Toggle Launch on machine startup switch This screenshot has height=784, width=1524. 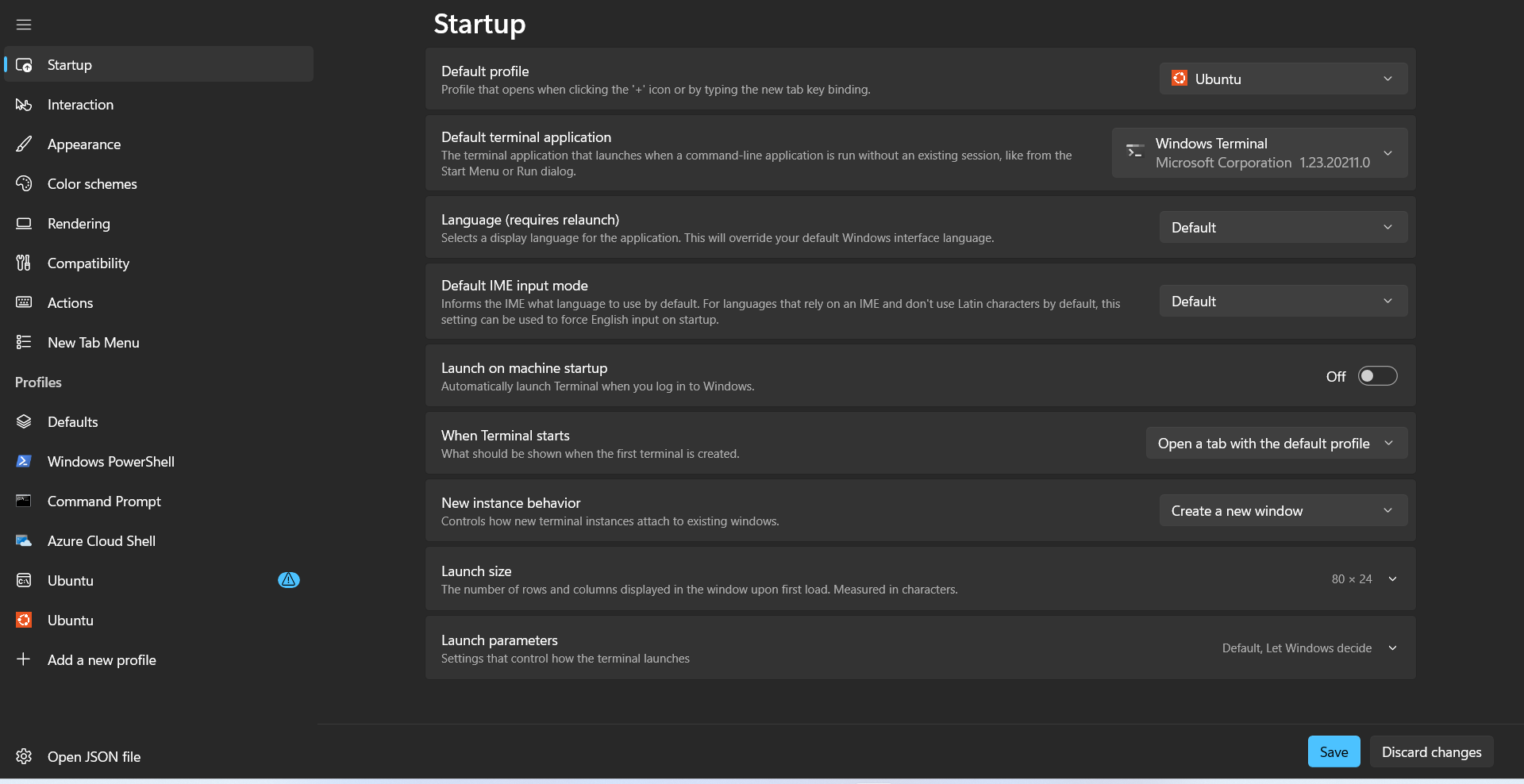pos(1377,376)
